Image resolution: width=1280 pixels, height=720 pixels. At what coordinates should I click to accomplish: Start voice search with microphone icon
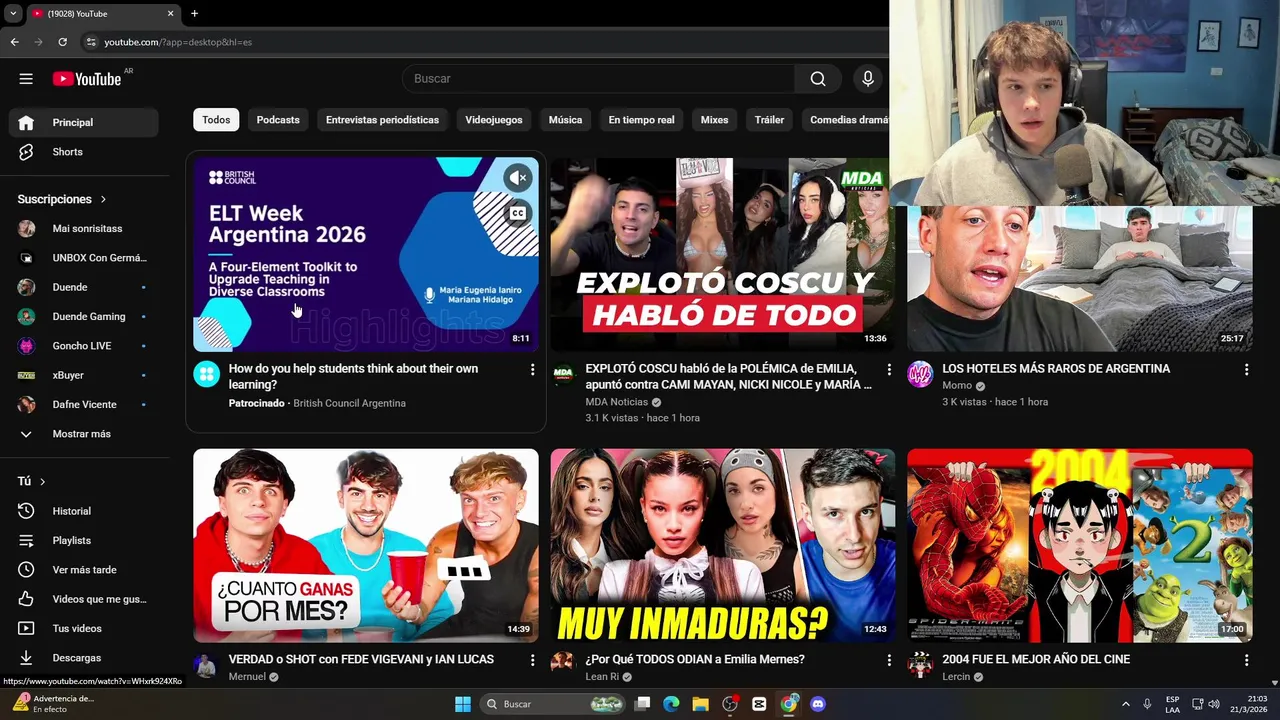(x=867, y=79)
